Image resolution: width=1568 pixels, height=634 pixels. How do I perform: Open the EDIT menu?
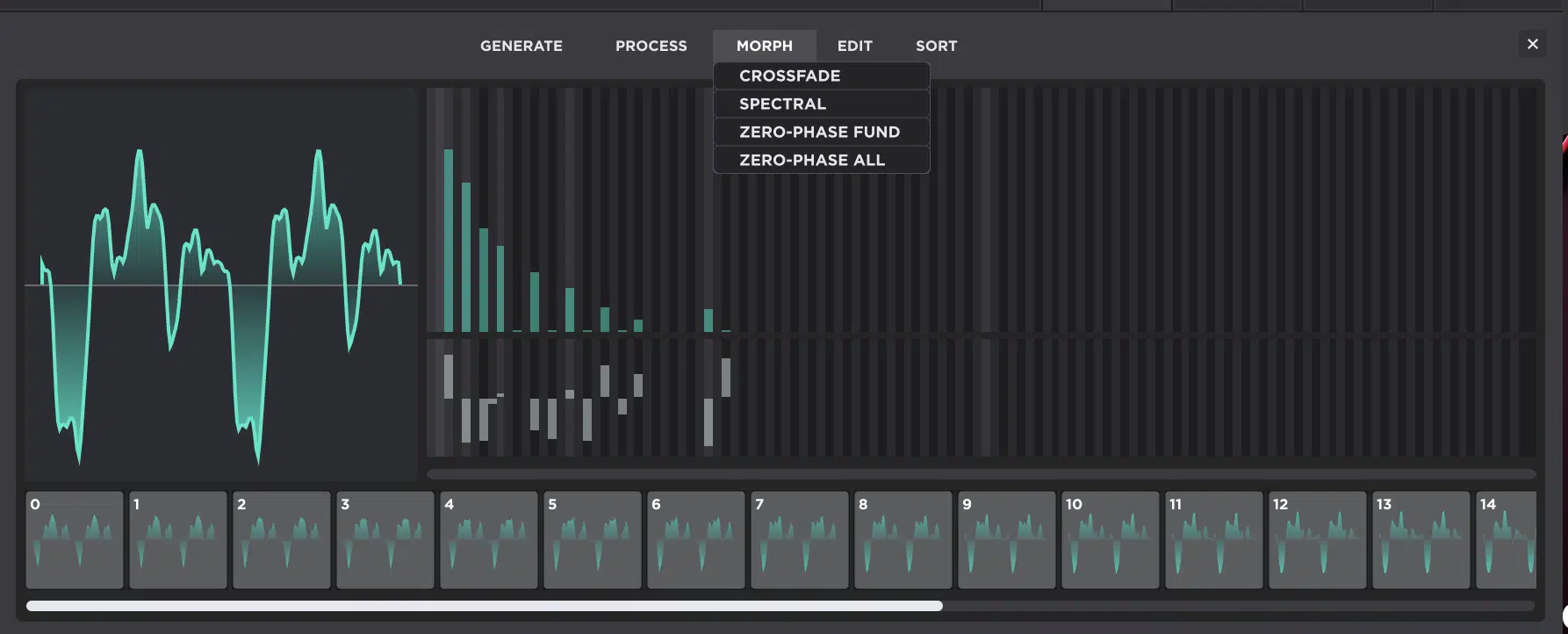coord(854,46)
